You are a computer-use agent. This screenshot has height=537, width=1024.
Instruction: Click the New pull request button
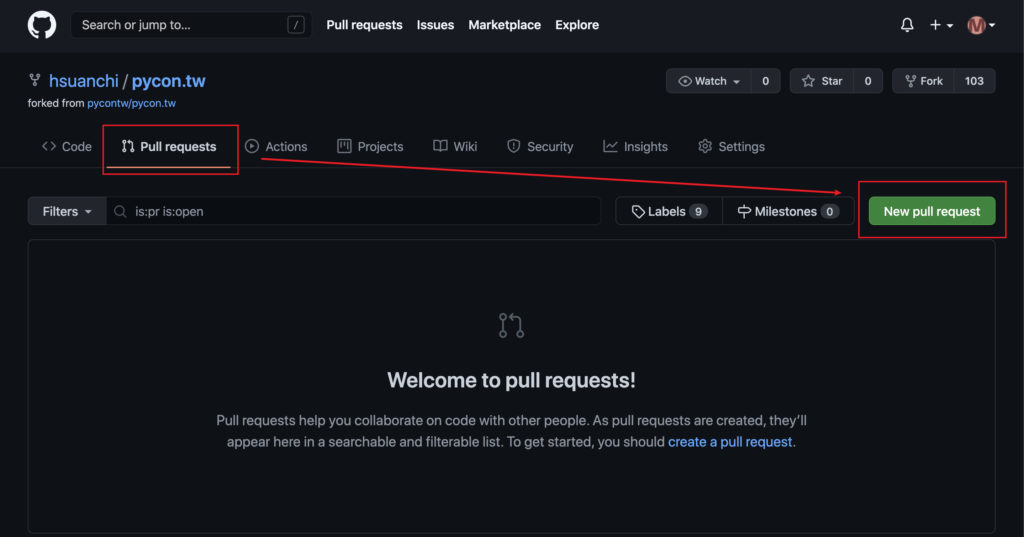coord(932,211)
